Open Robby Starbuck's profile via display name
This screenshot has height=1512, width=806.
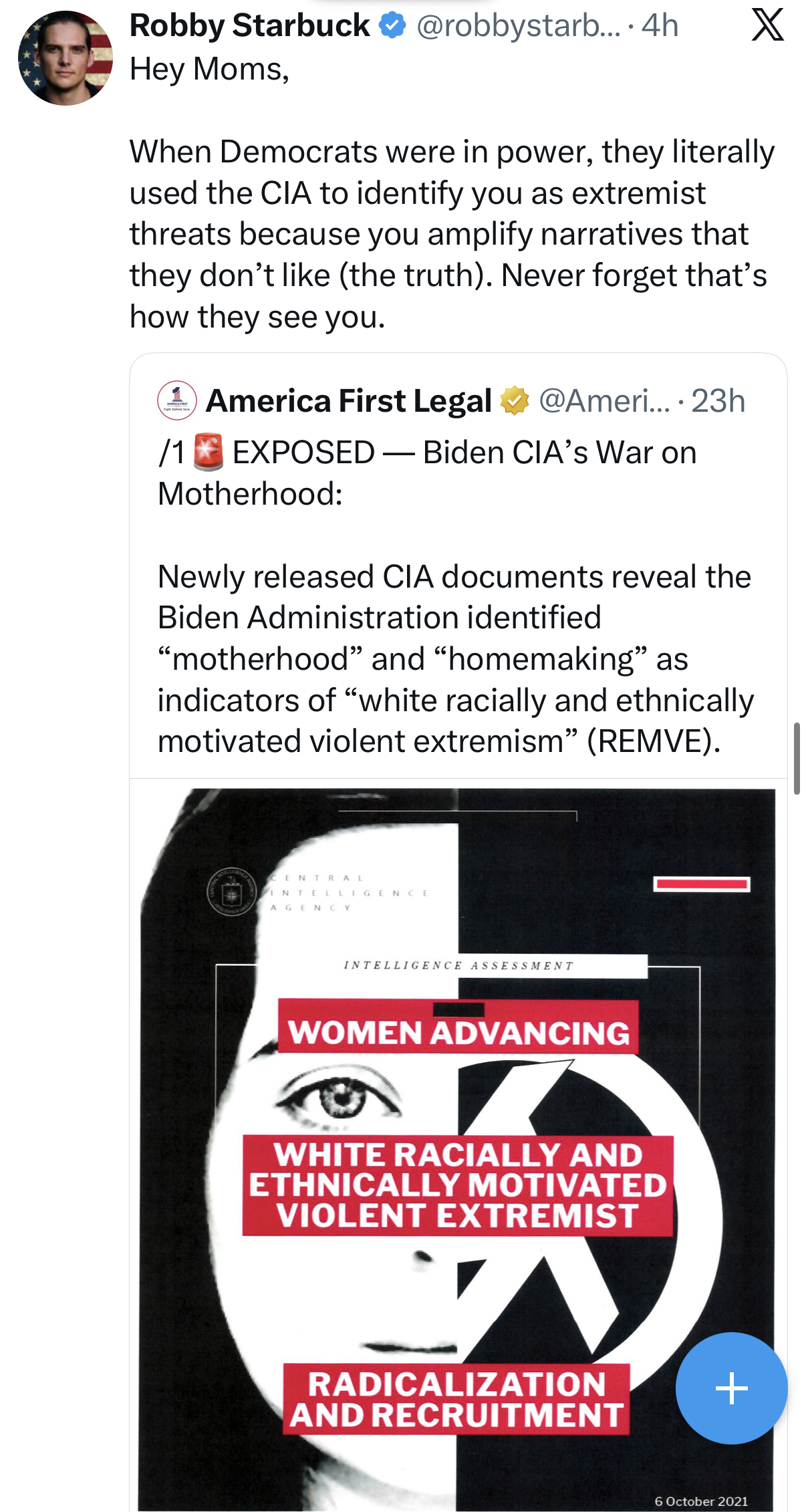249,25
